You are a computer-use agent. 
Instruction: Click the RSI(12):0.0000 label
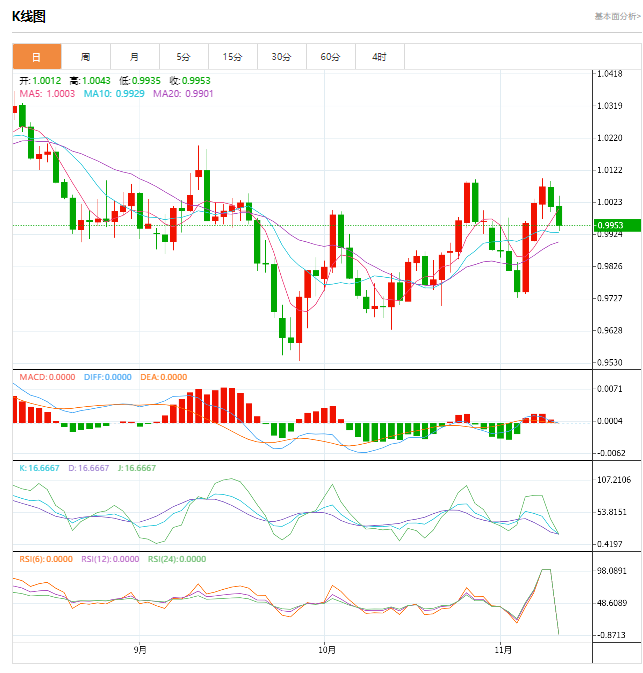click(x=110, y=559)
